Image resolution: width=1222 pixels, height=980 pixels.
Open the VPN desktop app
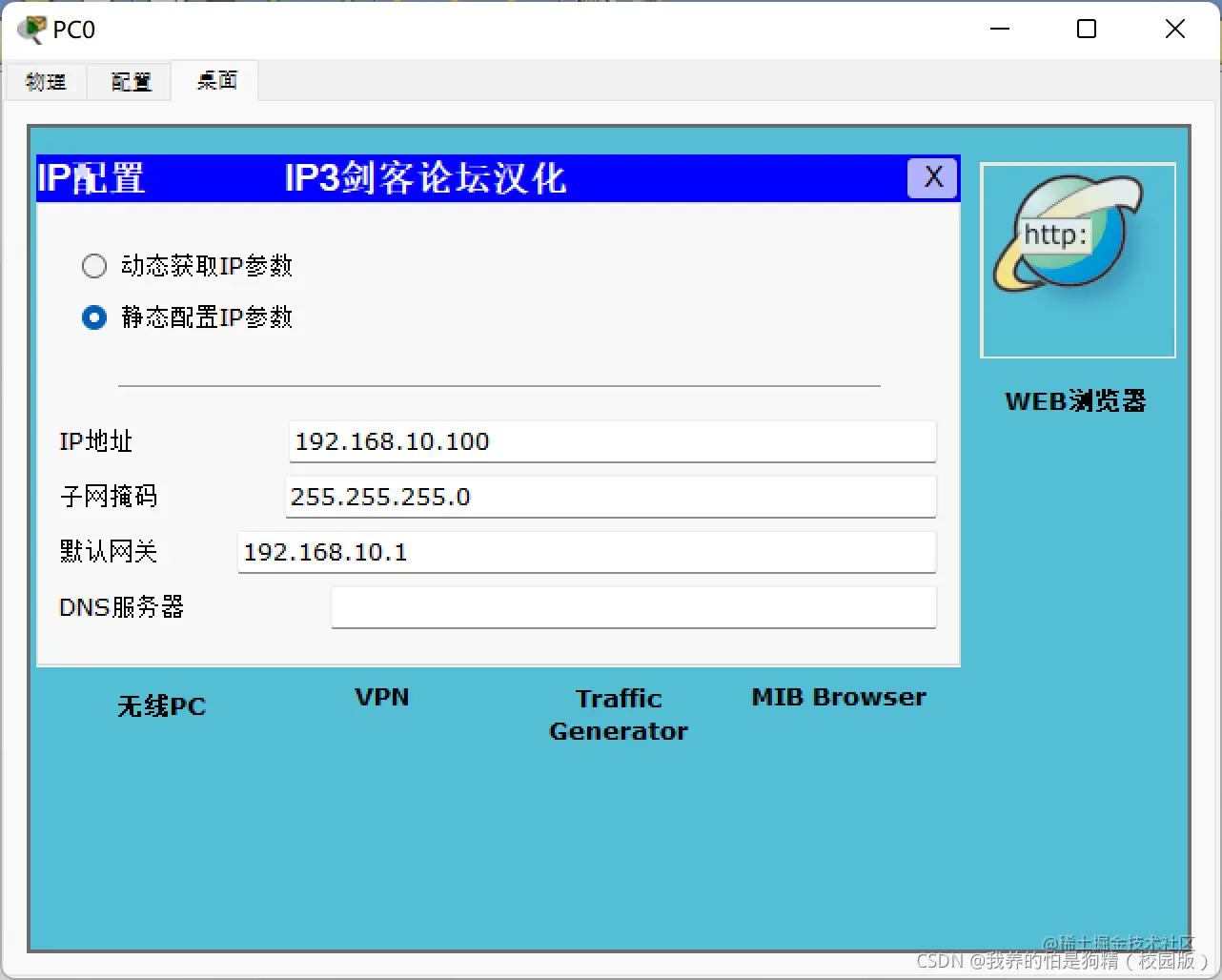(x=382, y=697)
